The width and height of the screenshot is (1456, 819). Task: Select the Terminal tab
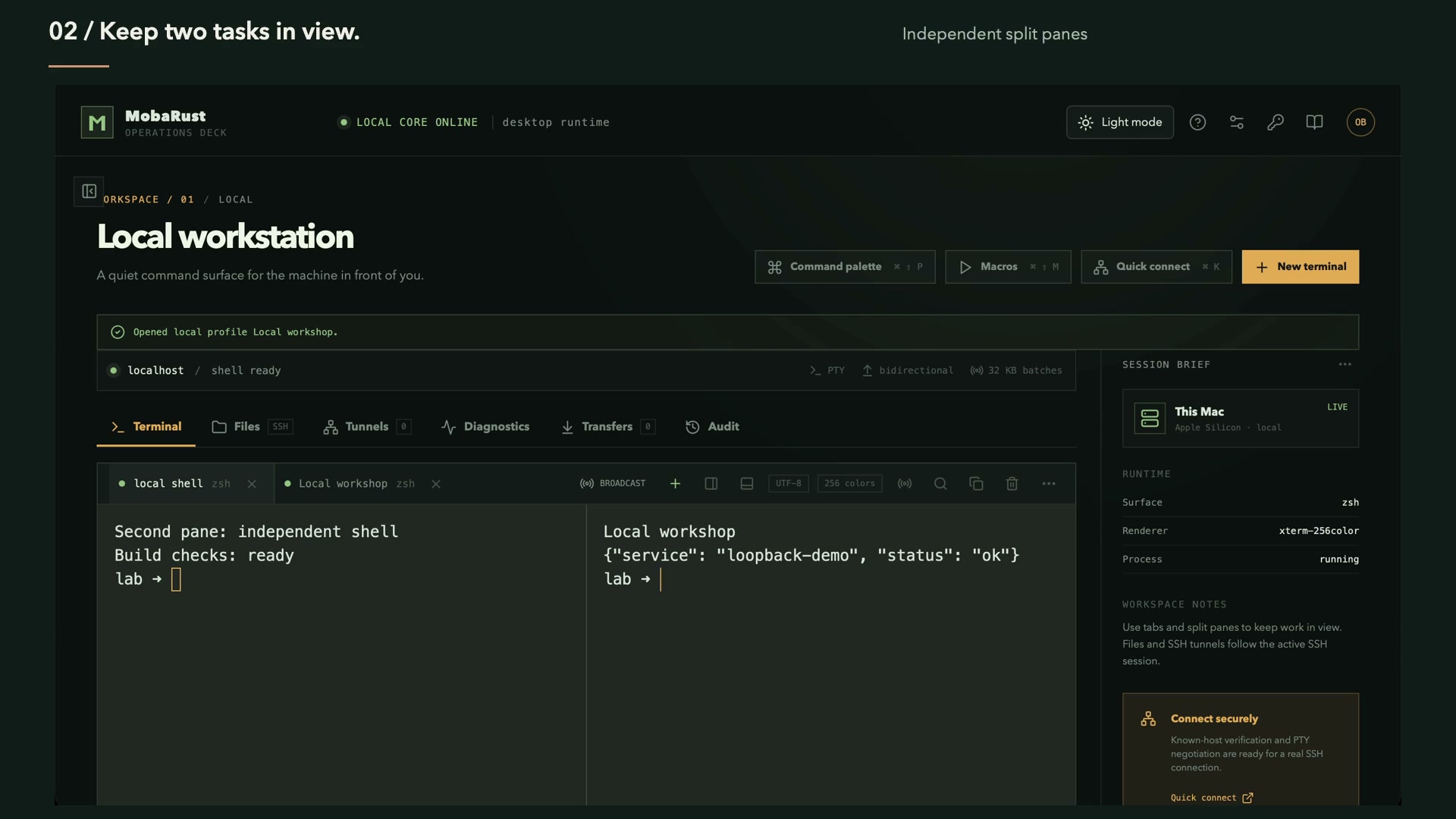tap(146, 427)
